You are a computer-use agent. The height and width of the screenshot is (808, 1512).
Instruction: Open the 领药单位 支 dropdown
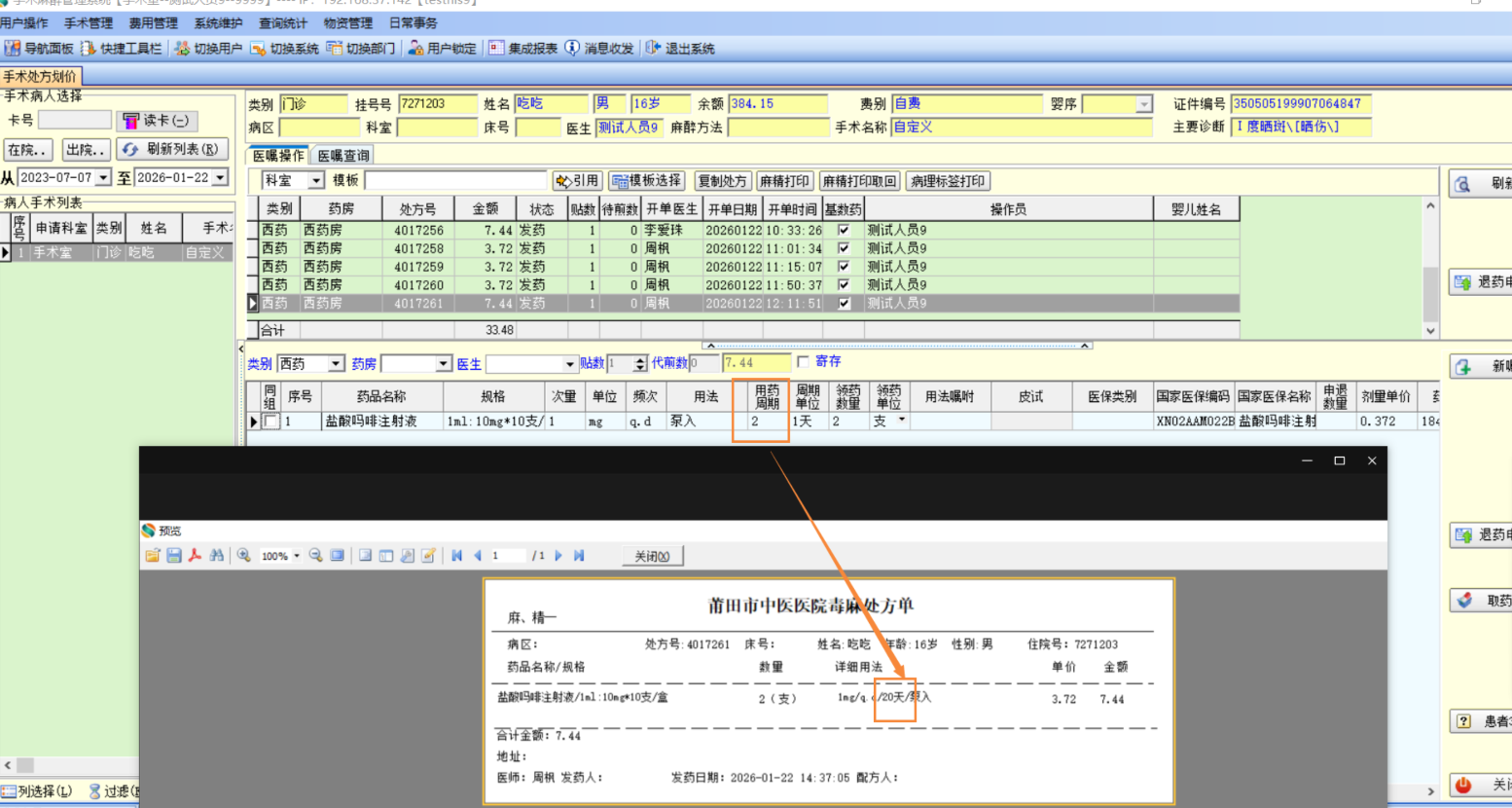(902, 421)
